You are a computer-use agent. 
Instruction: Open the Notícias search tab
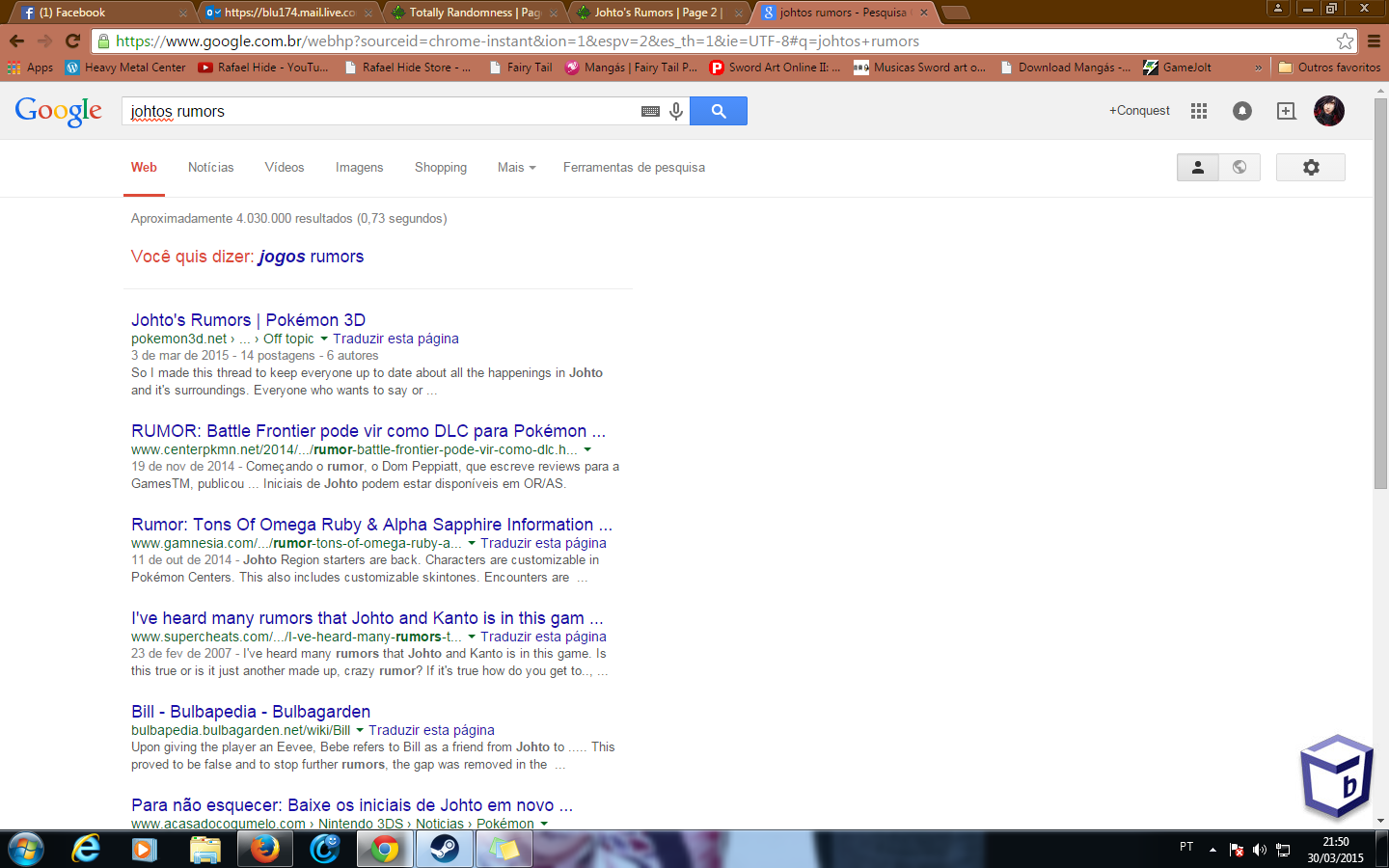coord(210,167)
